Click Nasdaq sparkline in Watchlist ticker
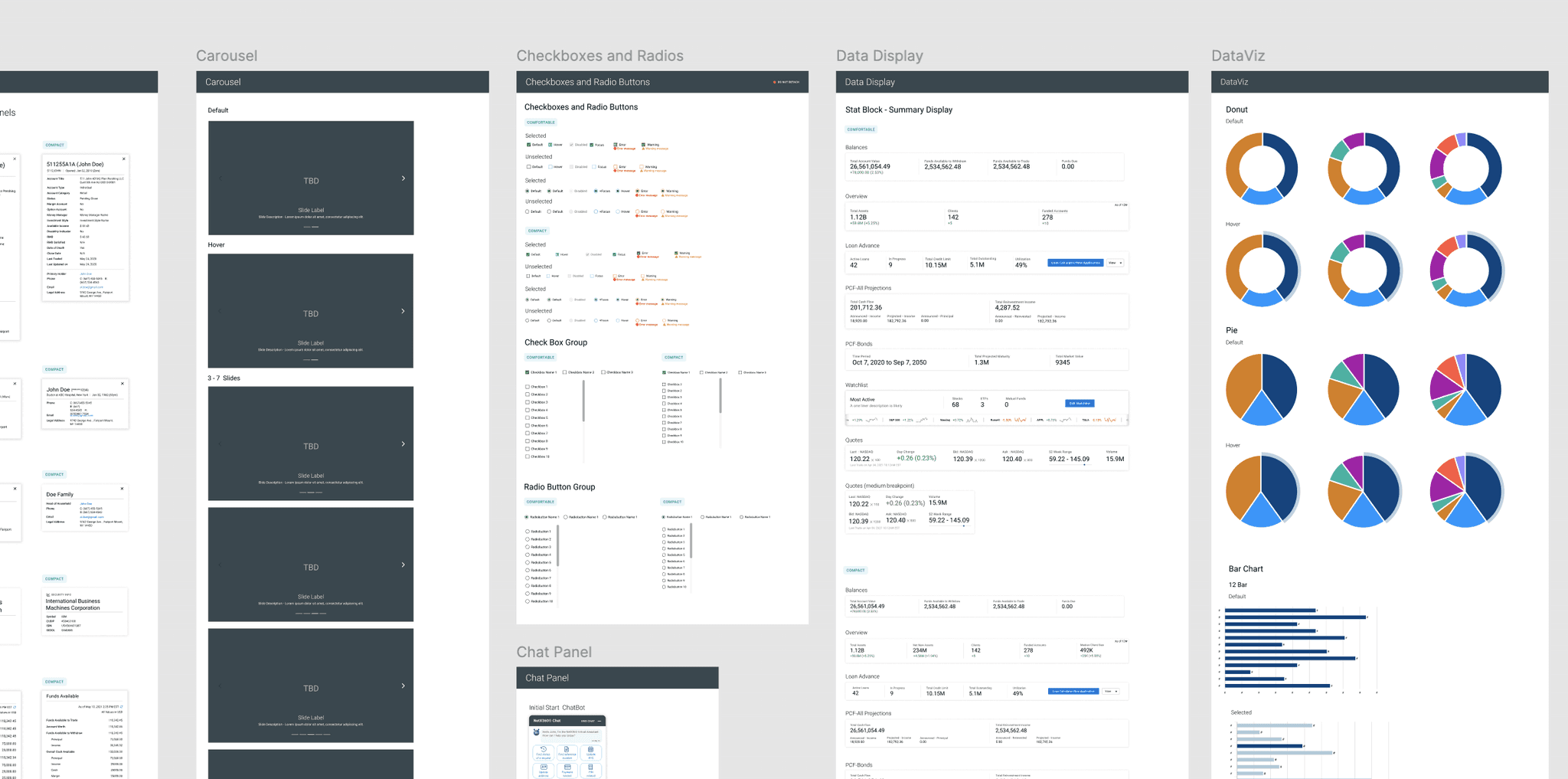Screen dimensions: 1568x779 [x=972, y=420]
